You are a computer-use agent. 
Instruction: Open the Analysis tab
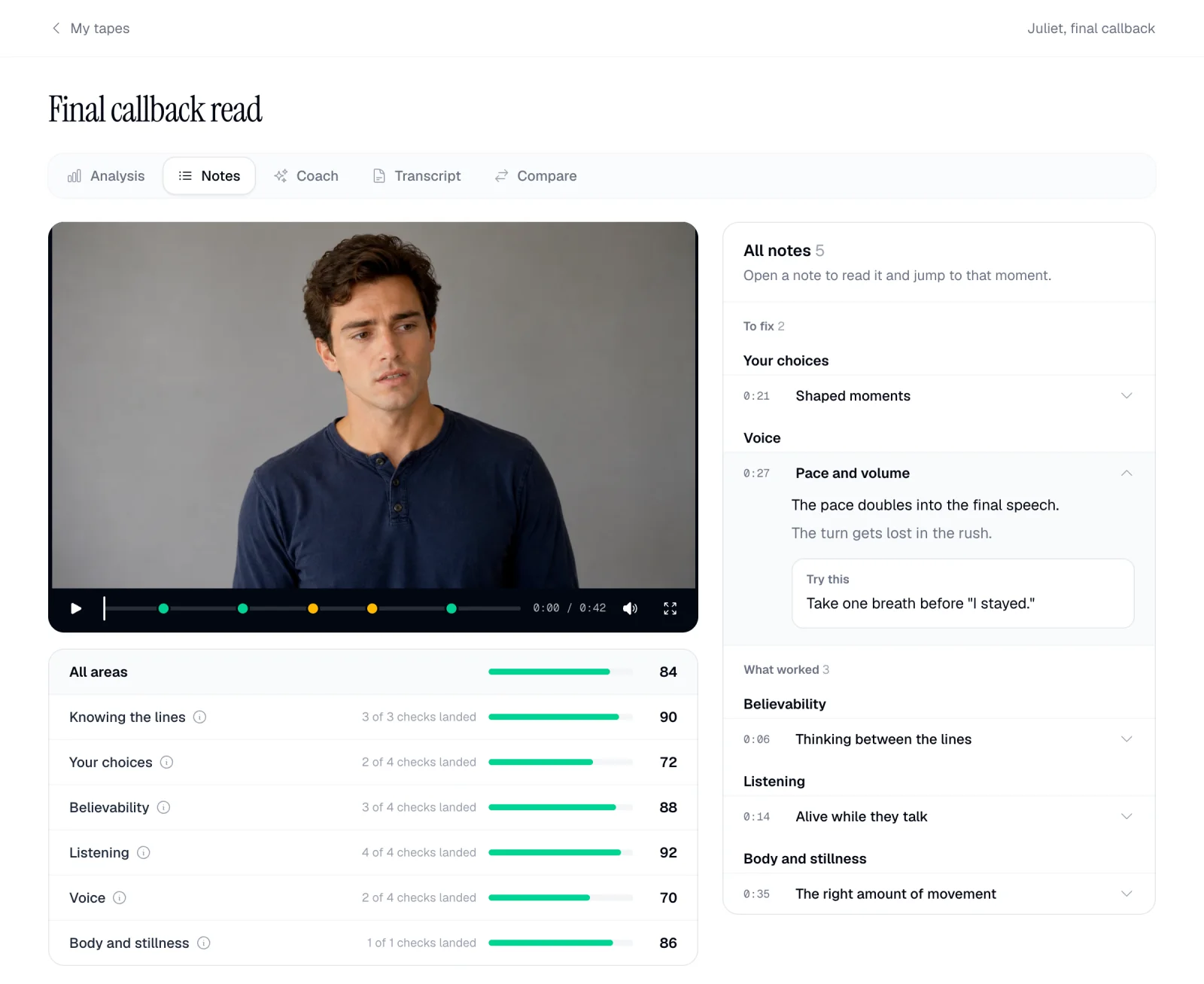(106, 175)
